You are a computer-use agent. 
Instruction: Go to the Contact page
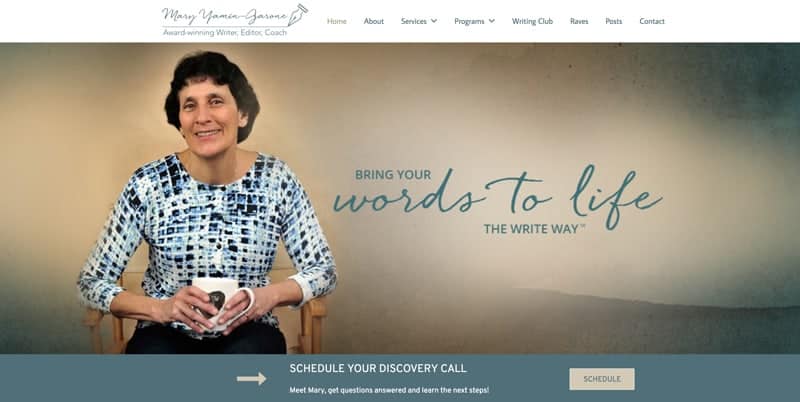tap(652, 21)
